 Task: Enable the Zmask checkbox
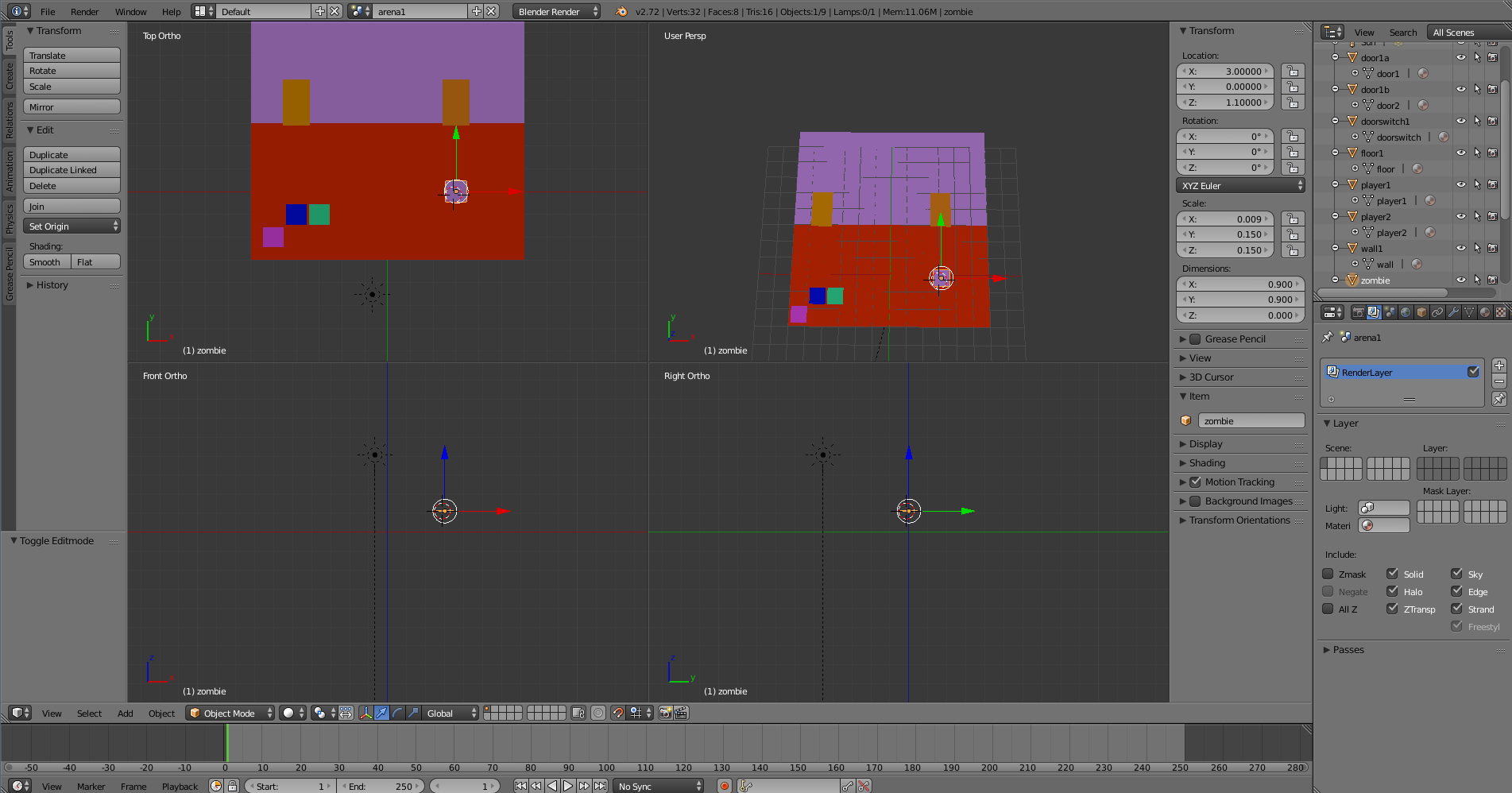click(1328, 574)
